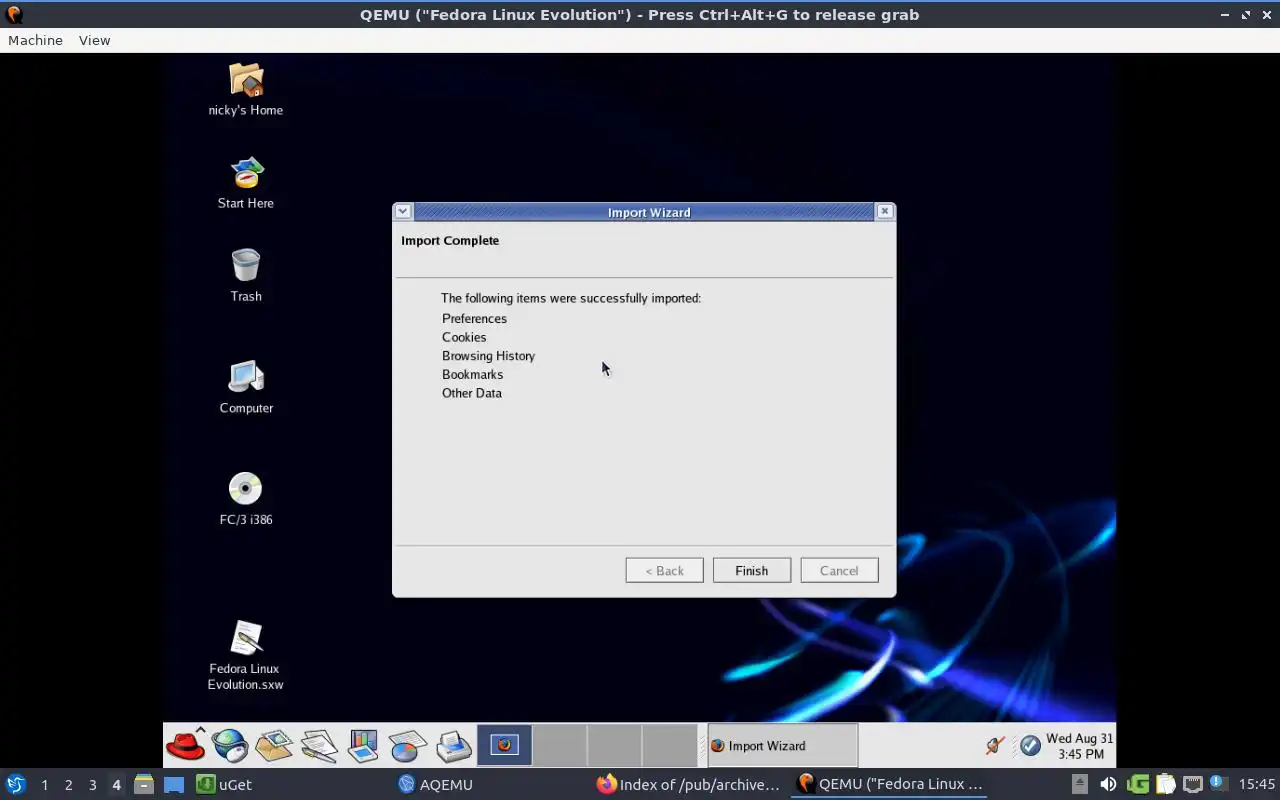Click the host 15:45 clock

(1257, 785)
